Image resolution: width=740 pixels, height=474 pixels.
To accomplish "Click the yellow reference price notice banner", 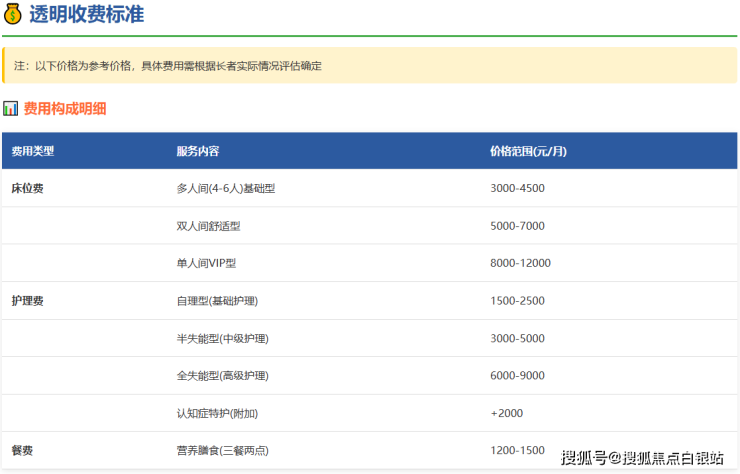I will tap(369, 65).
